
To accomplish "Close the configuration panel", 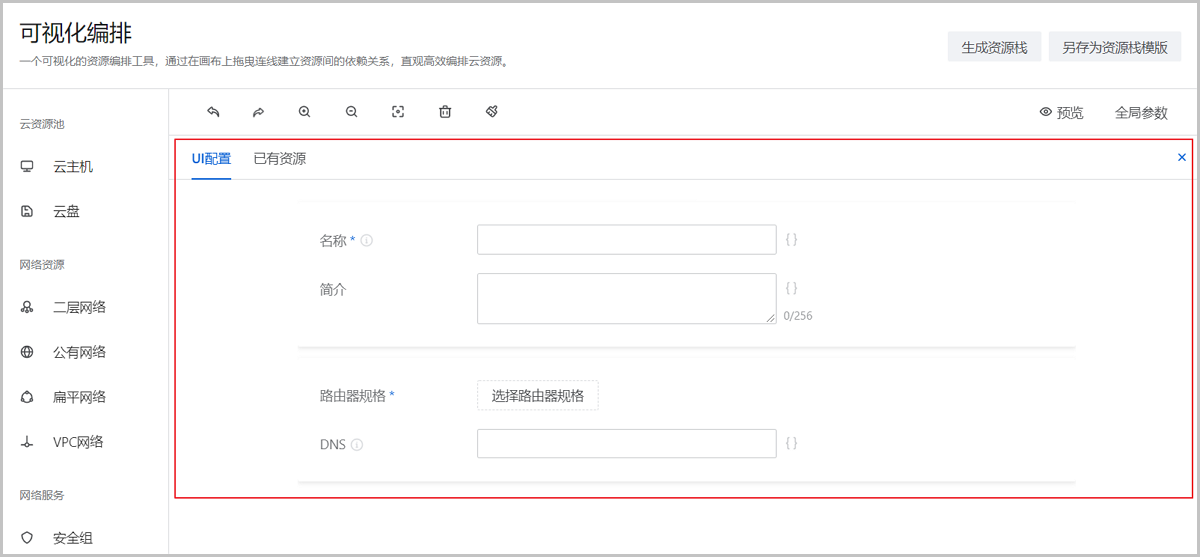I will [1182, 157].
